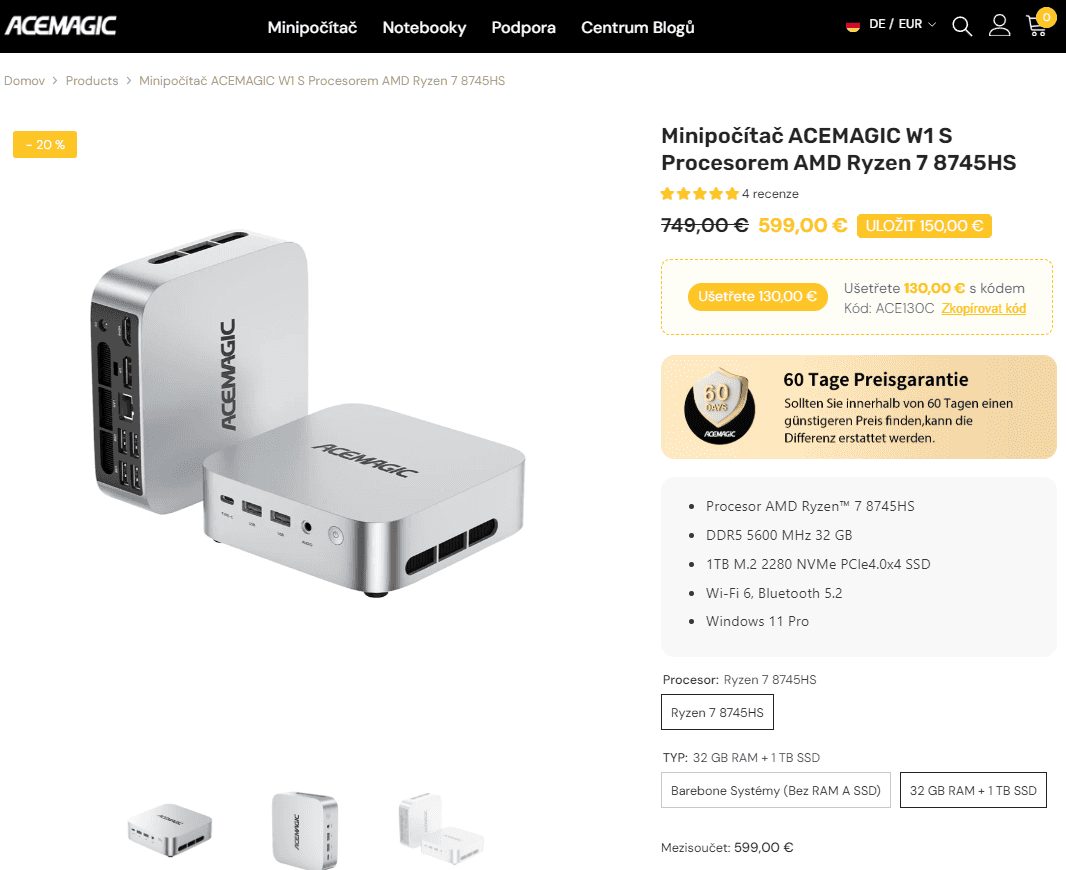Open the shopping cart icon

pyautogui.click(x=1037, y=26)
